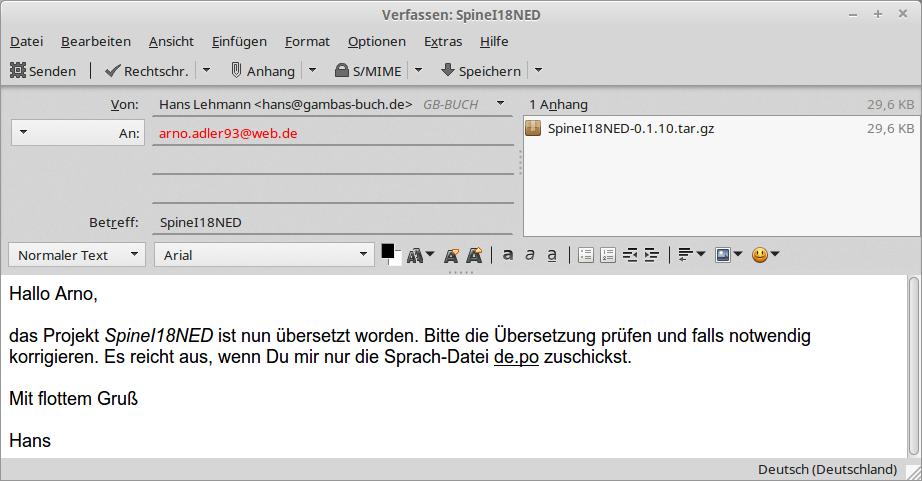
Task: Click the Senden button to send email
Action: point(43,71)
